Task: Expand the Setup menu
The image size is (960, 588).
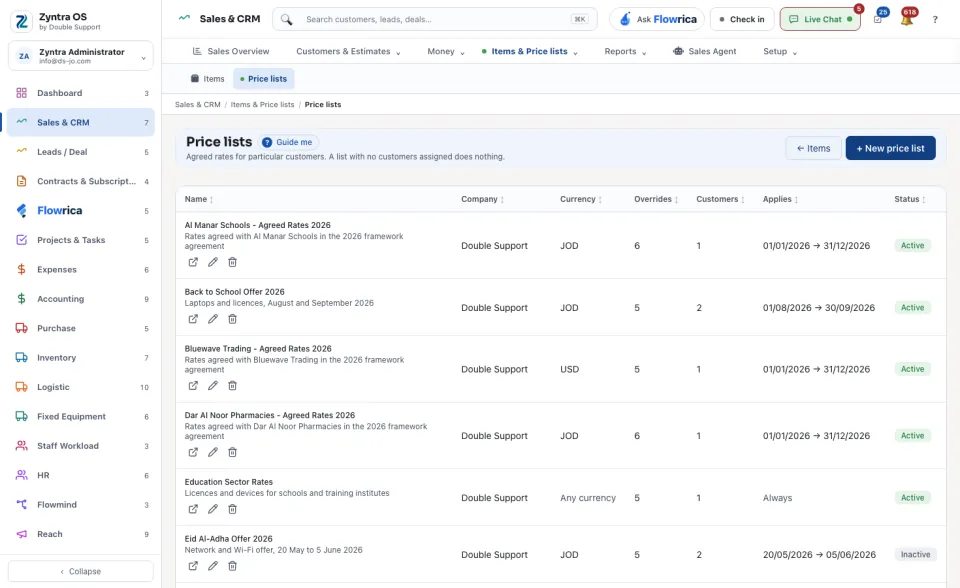Action: point(780,51)
